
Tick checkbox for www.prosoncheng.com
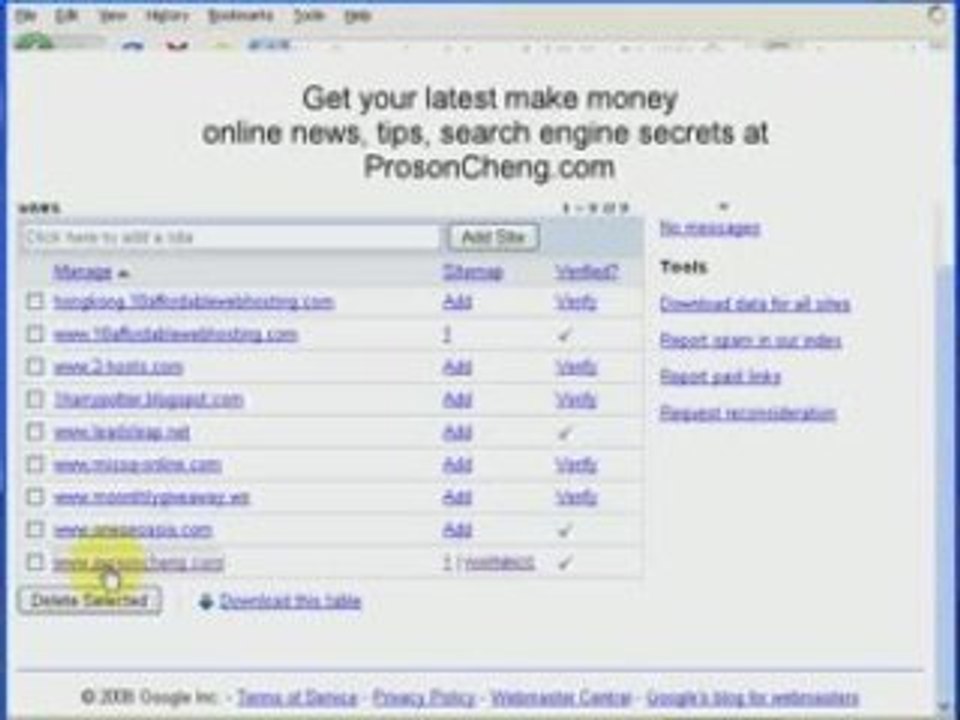pyautogui.click(x=35, y=561)
